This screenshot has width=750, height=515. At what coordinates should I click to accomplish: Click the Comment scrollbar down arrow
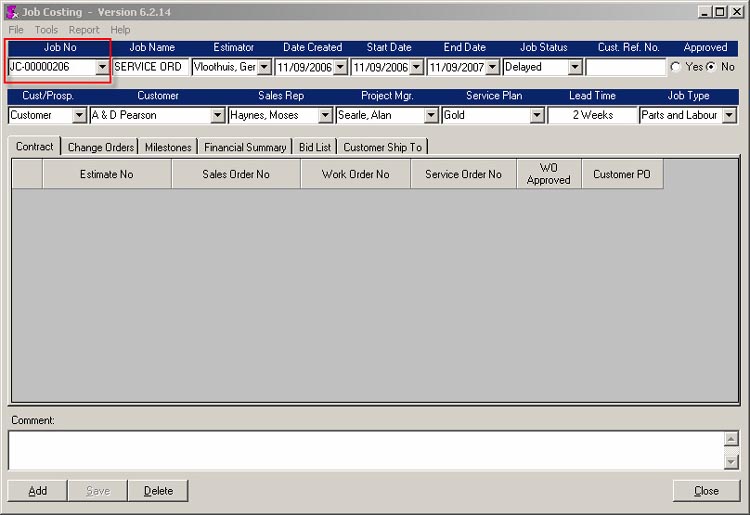coord(732,461)
